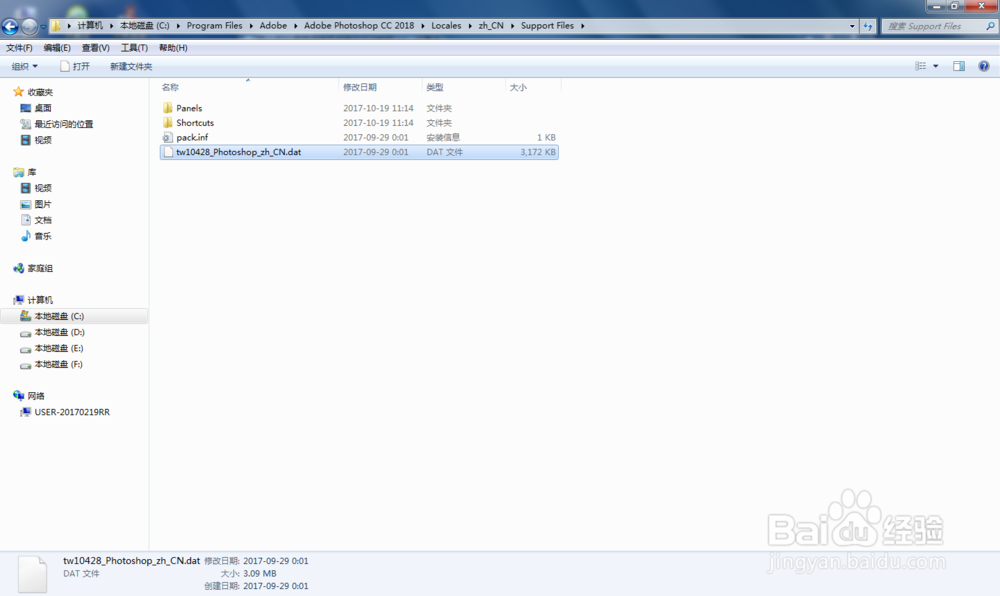
Task: Click 收藏夹 star icon in sidebar
Action: [x=18, y=92]
